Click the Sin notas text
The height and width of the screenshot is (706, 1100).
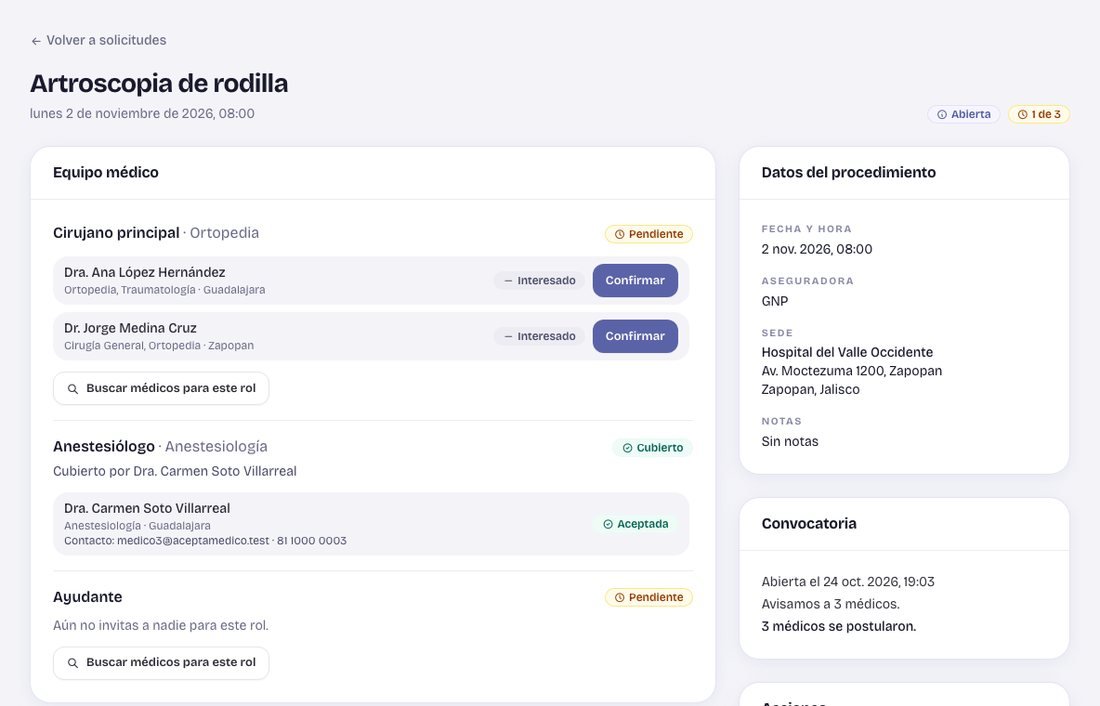[790, 441]
